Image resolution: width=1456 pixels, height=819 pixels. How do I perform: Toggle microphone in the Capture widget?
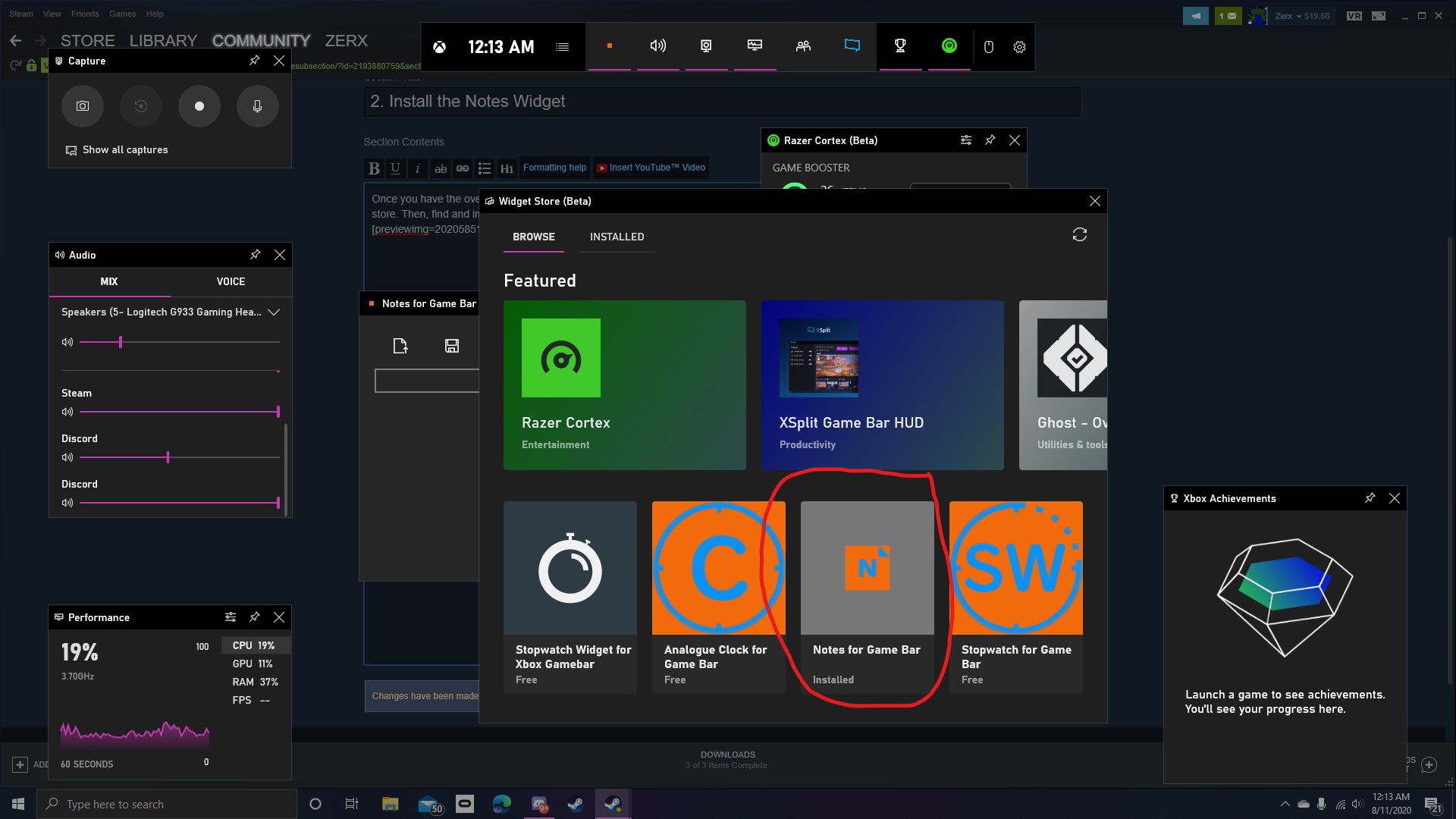(x=258, y=106)
